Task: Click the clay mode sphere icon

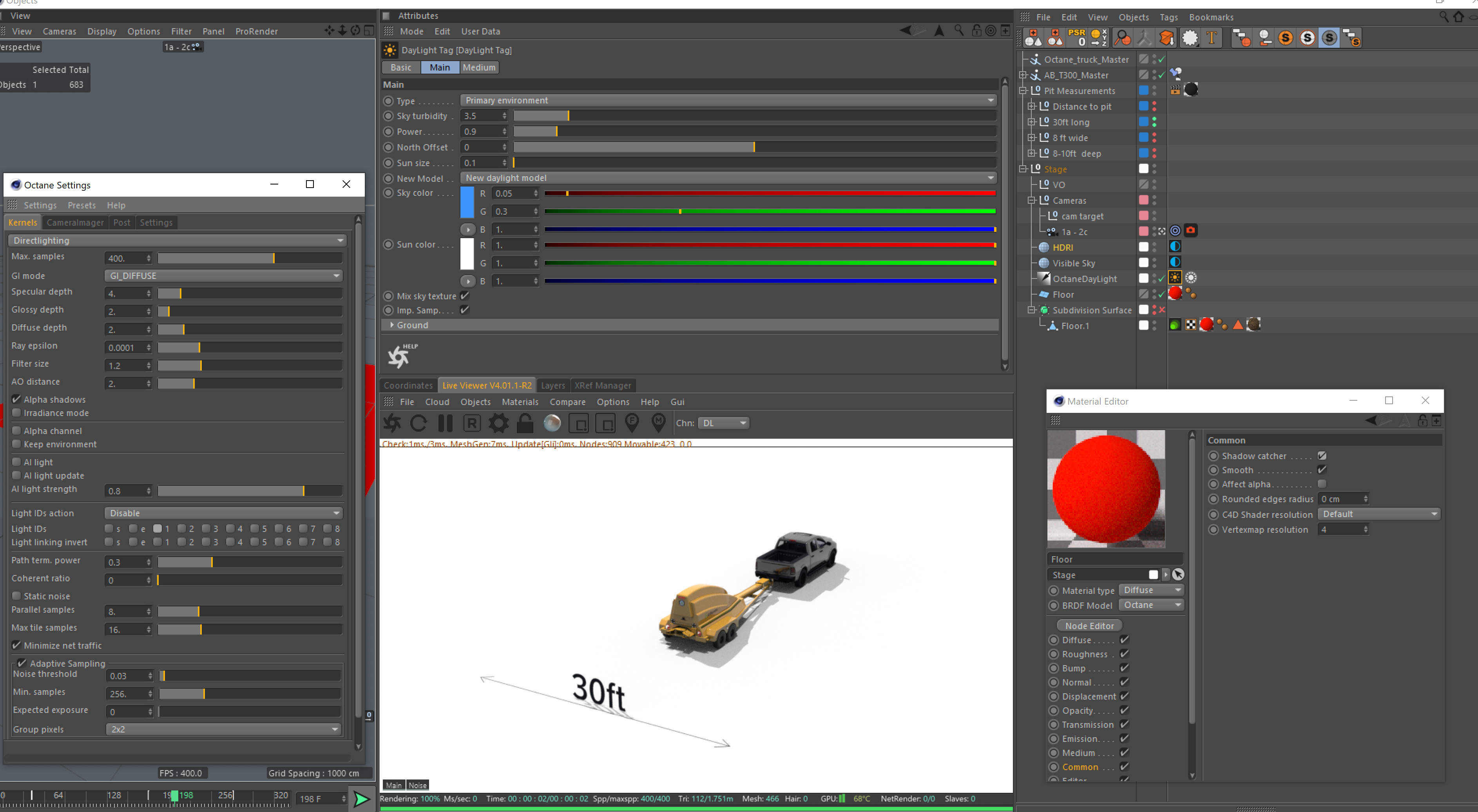Action: click(x=552, y=423)
